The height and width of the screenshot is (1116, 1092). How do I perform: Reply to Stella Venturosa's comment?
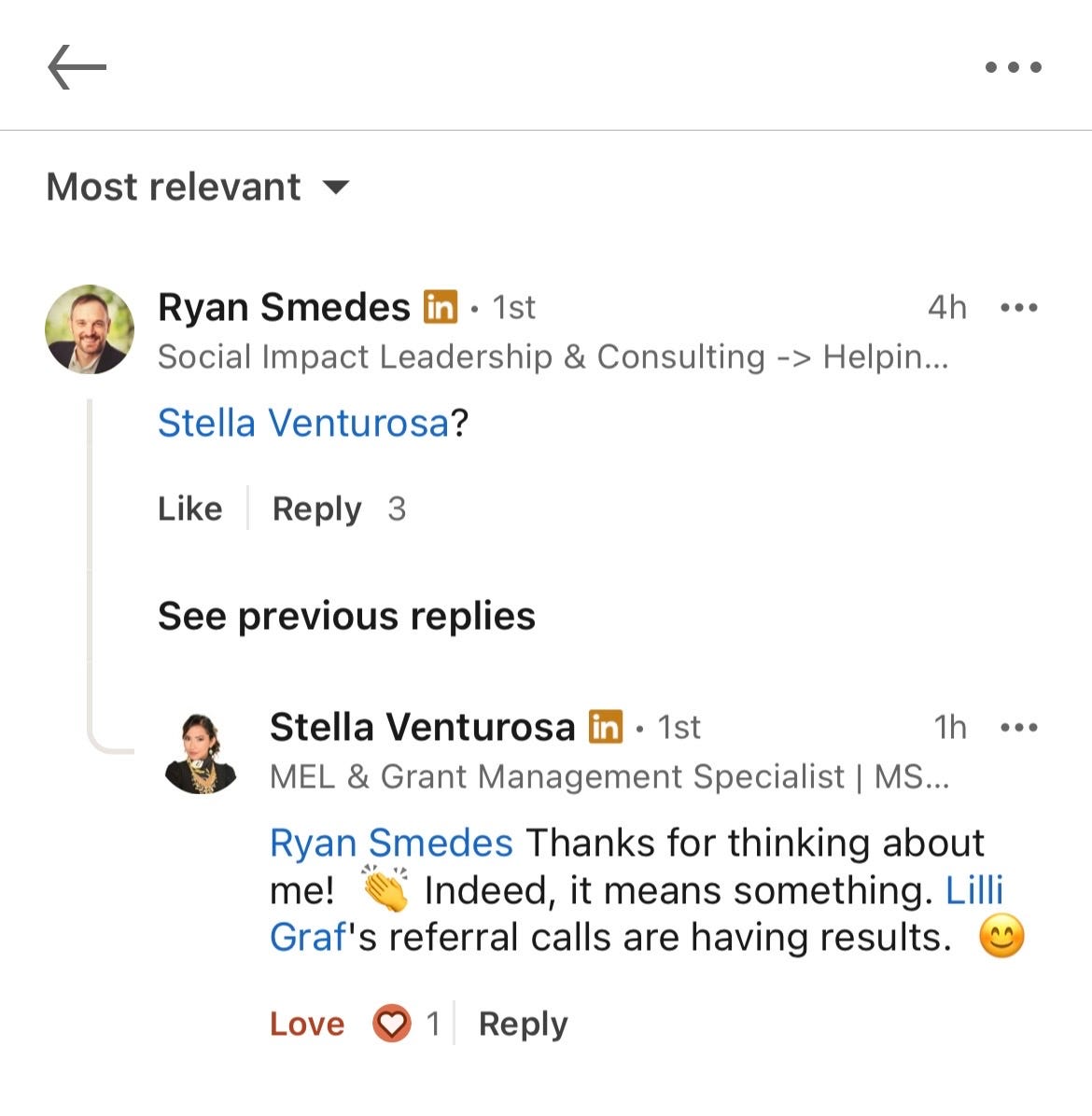(524, 1025)
